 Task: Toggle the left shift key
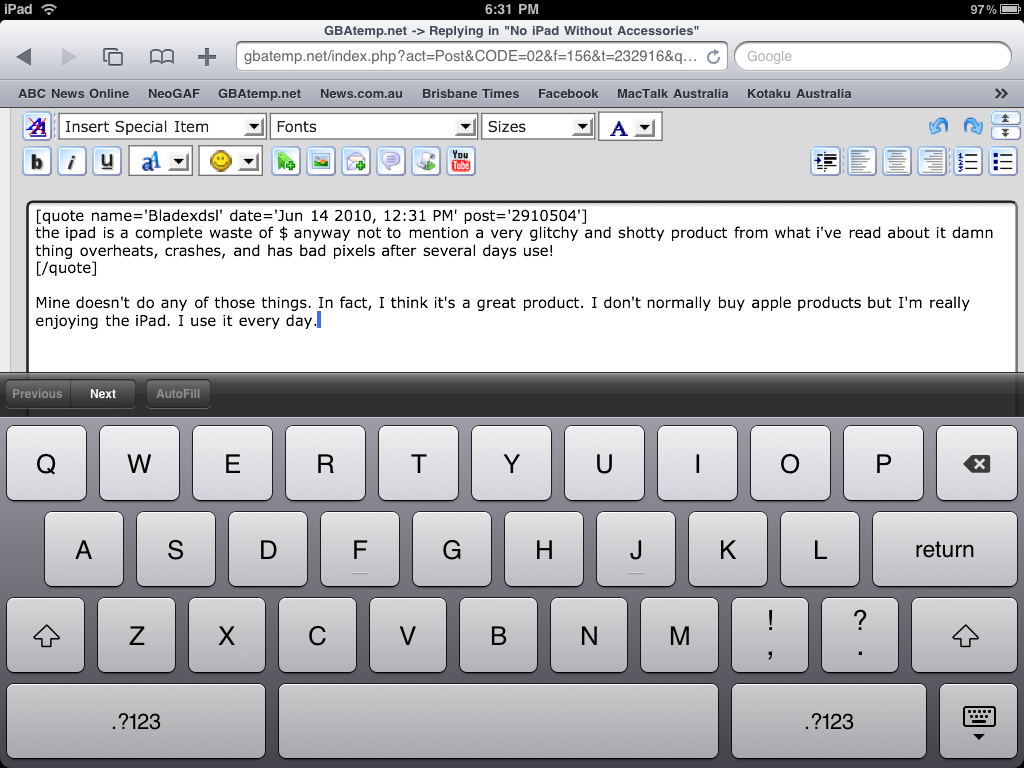pyautogui.click(x=46, y=635)
